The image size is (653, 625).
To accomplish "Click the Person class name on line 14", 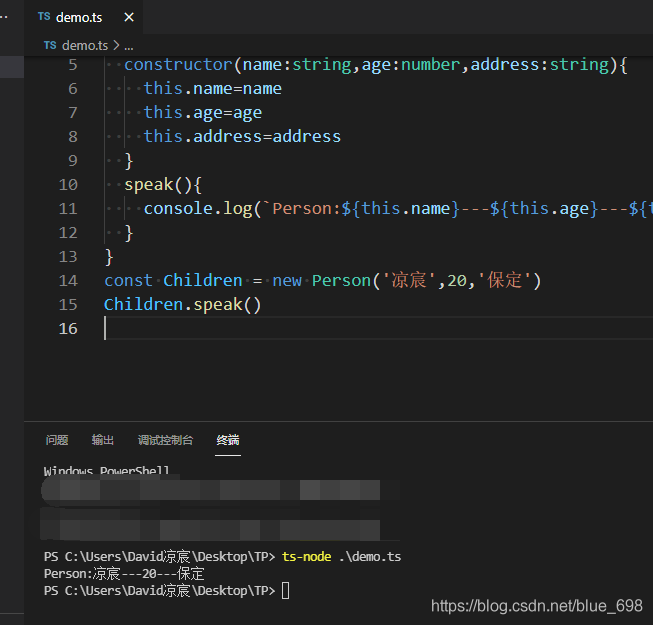I will coord(341,281).
